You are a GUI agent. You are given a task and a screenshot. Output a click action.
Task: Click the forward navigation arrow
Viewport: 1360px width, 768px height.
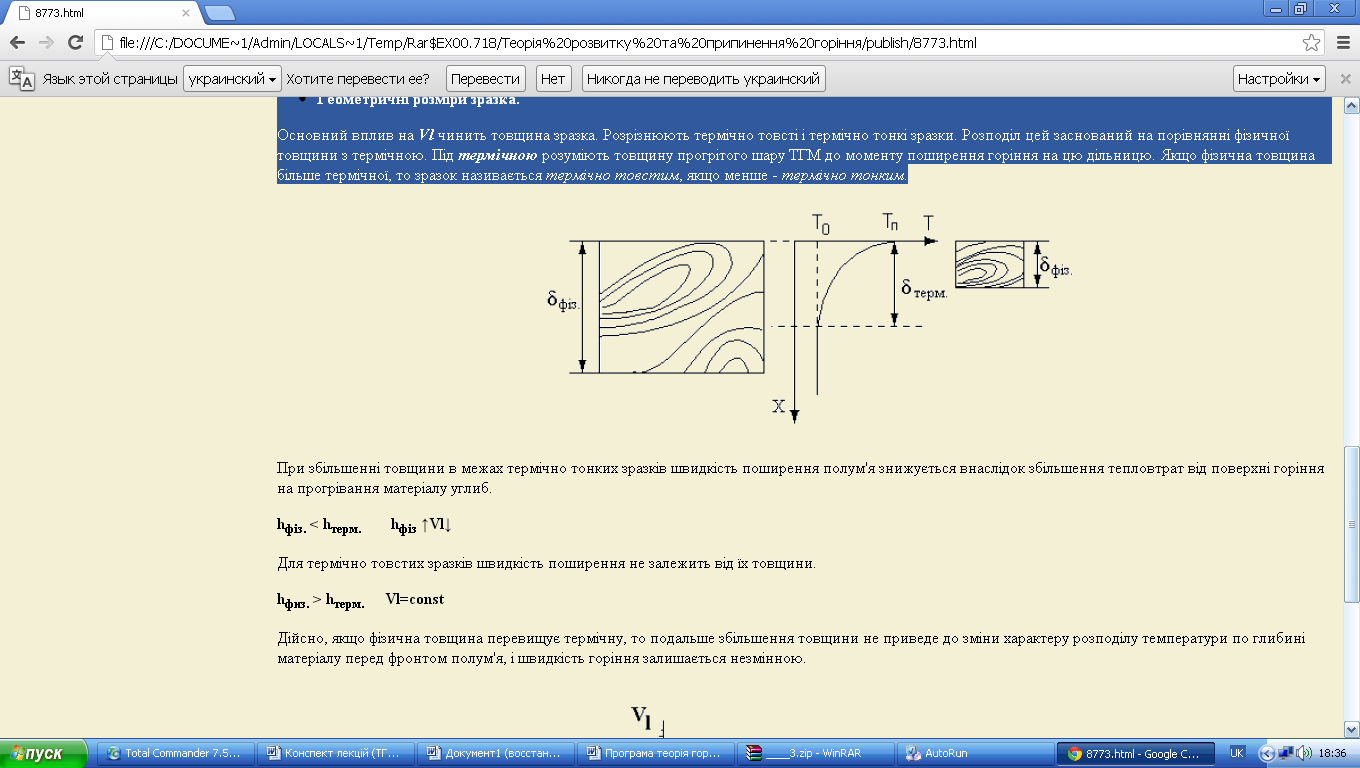click(46, 43)
